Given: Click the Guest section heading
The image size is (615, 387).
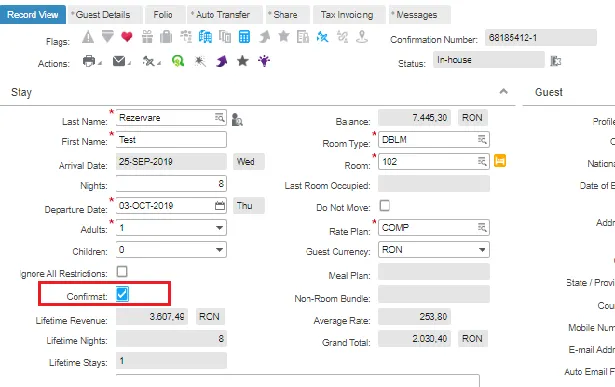Looking at the screenshot, I should 549,92.
